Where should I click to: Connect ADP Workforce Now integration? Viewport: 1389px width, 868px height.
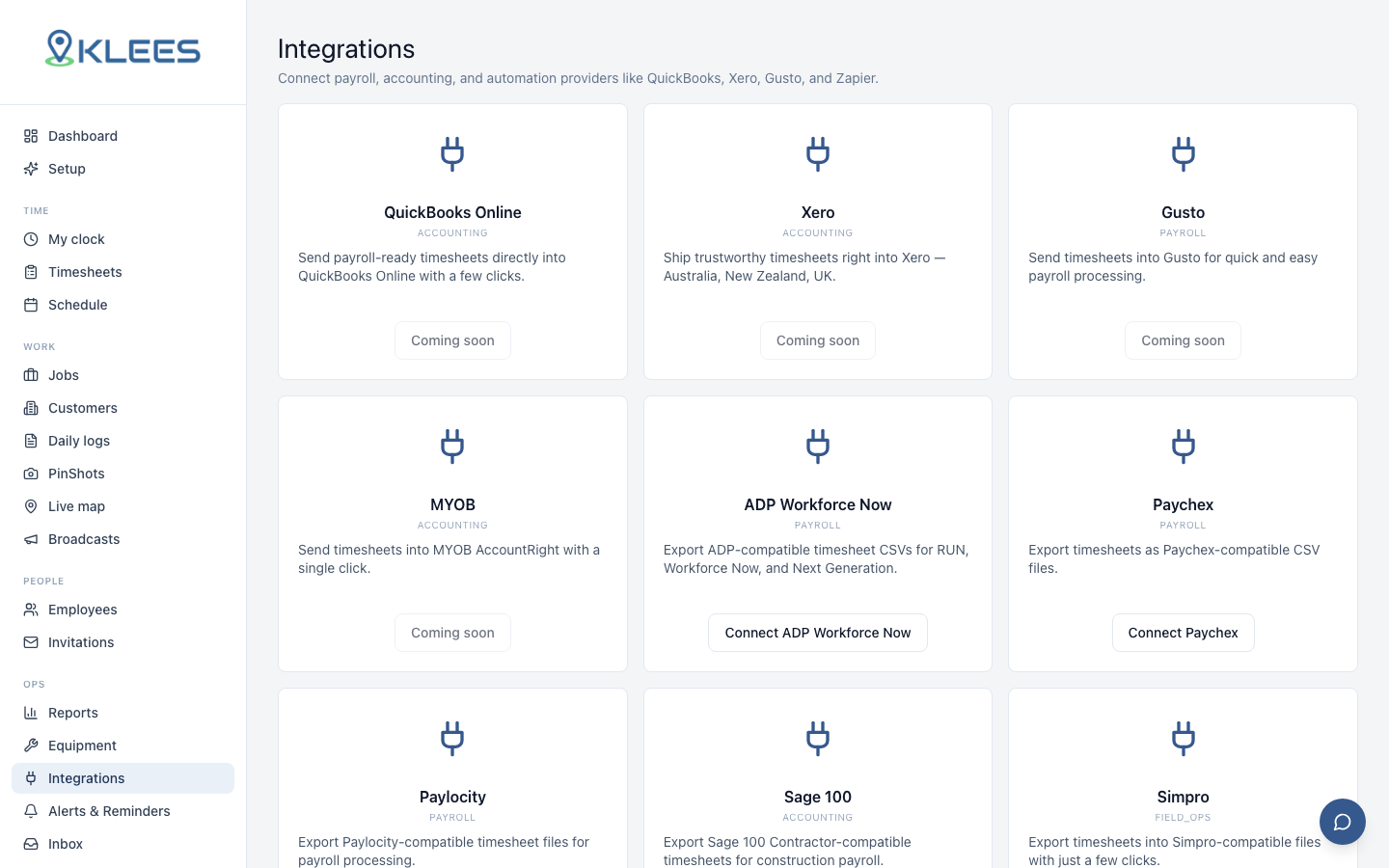click(818, 633)
